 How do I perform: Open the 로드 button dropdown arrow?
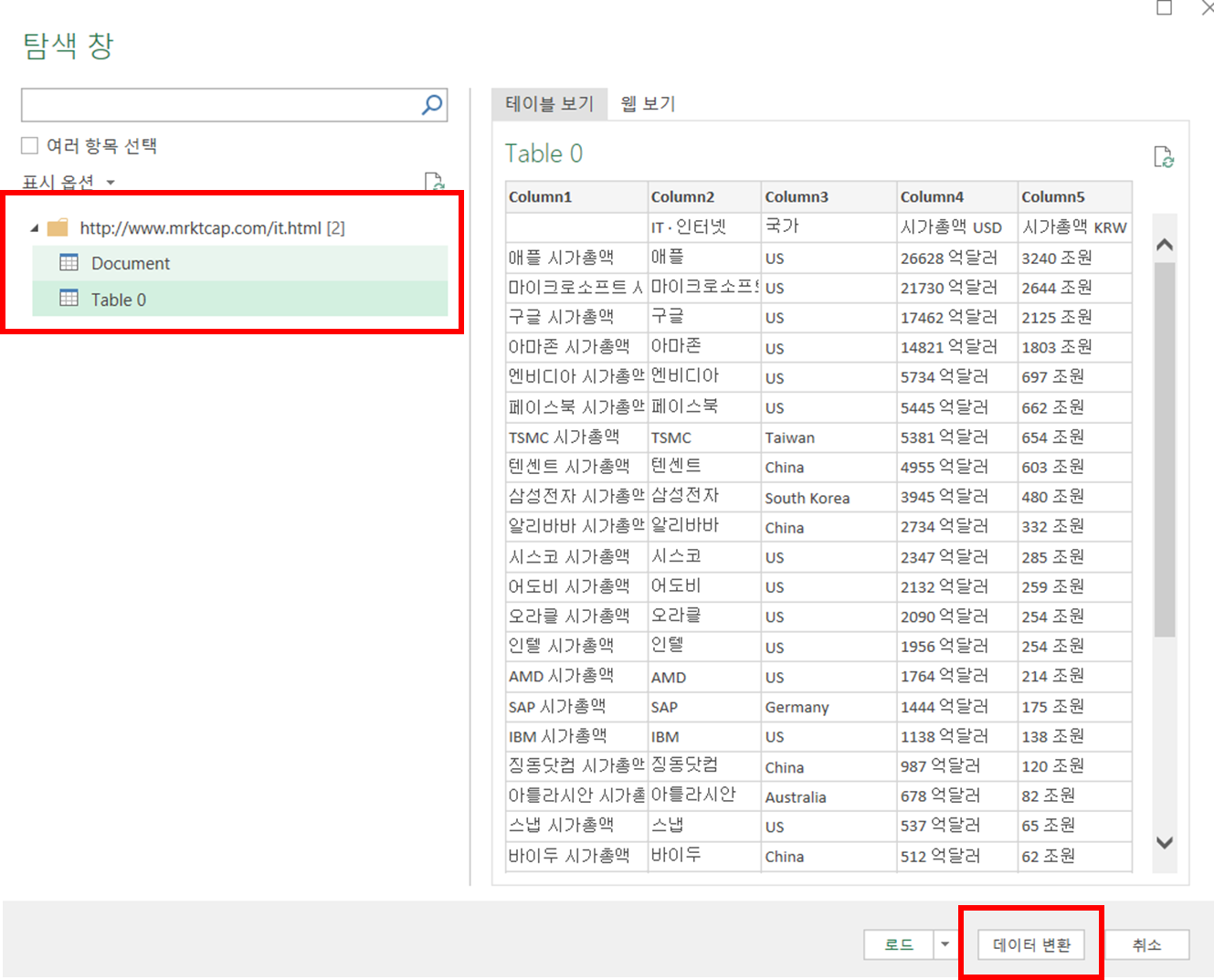945,944
